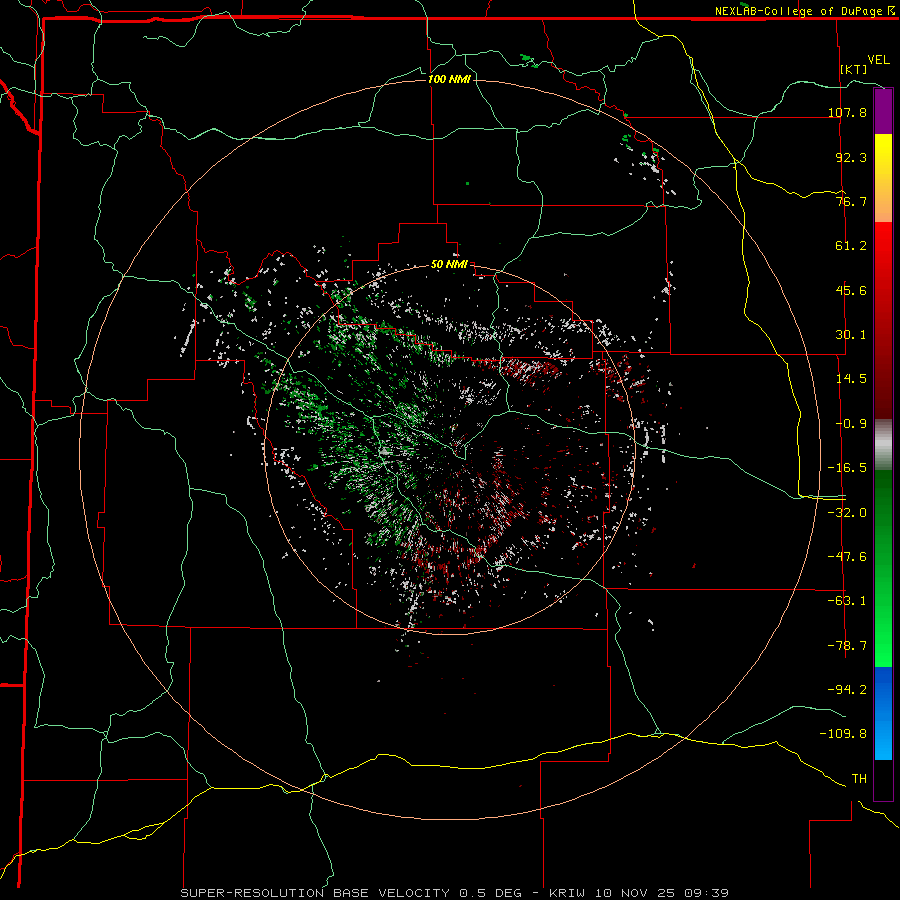
Task: Click the -32.0 velocity scale value
Action: click(847, 513)
